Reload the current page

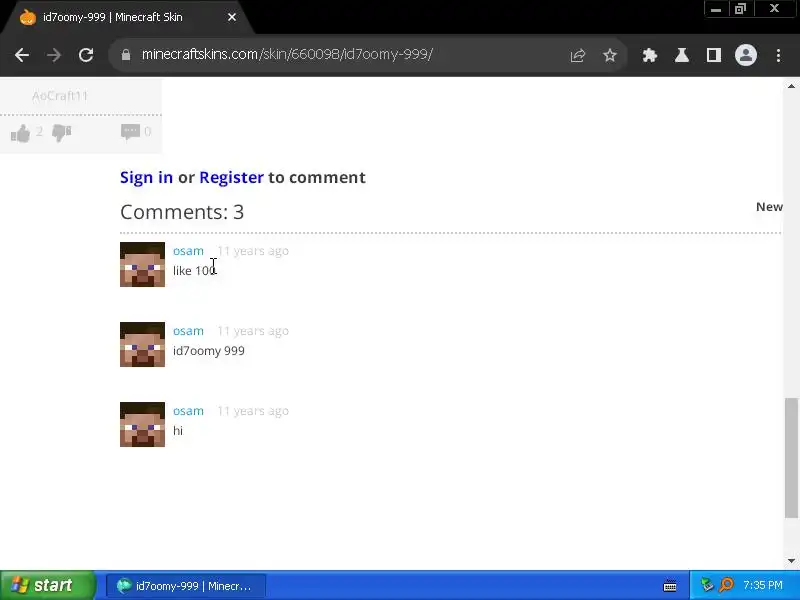pos(86,55)
